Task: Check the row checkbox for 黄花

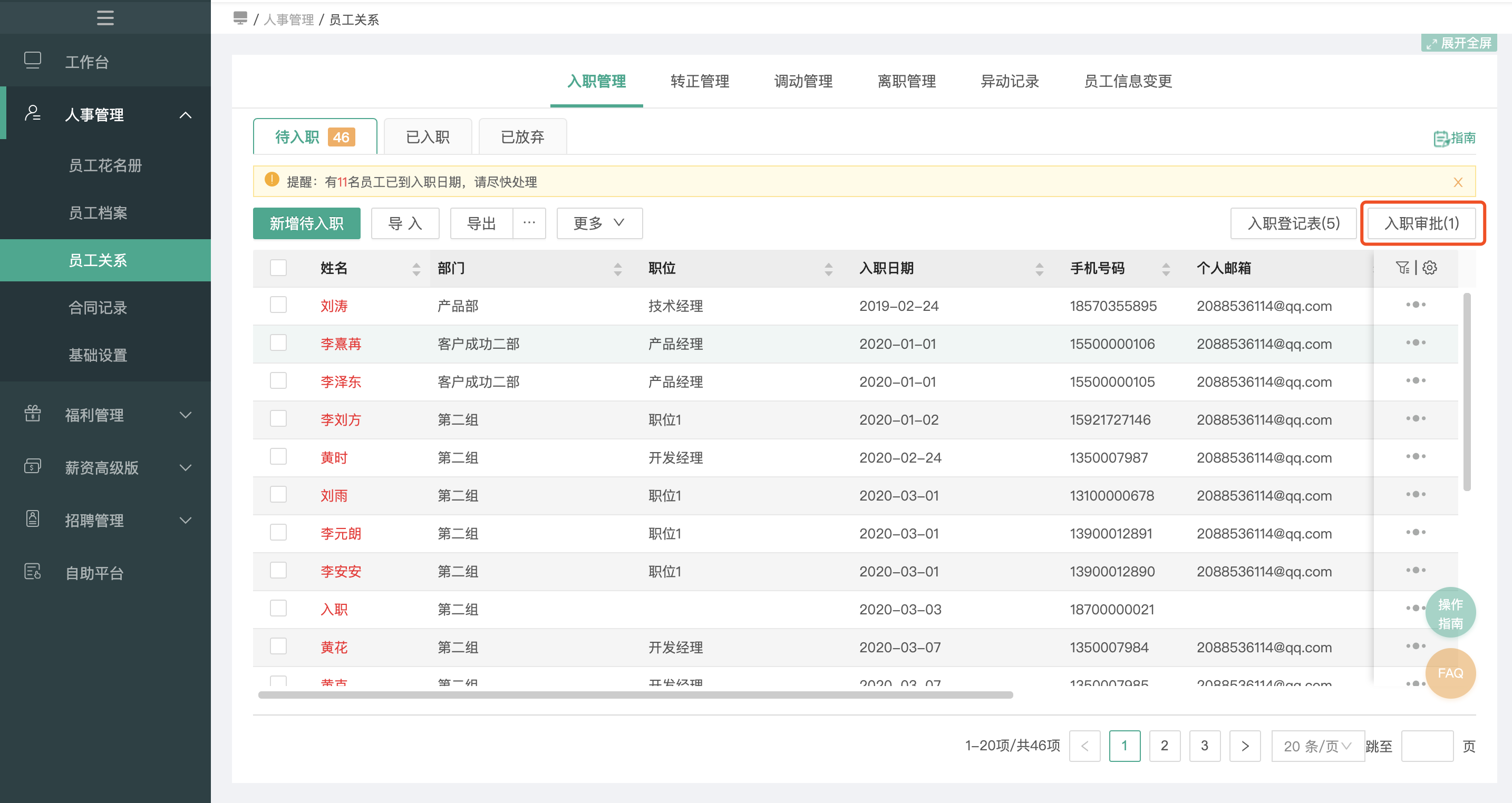Action: [278, 647]
